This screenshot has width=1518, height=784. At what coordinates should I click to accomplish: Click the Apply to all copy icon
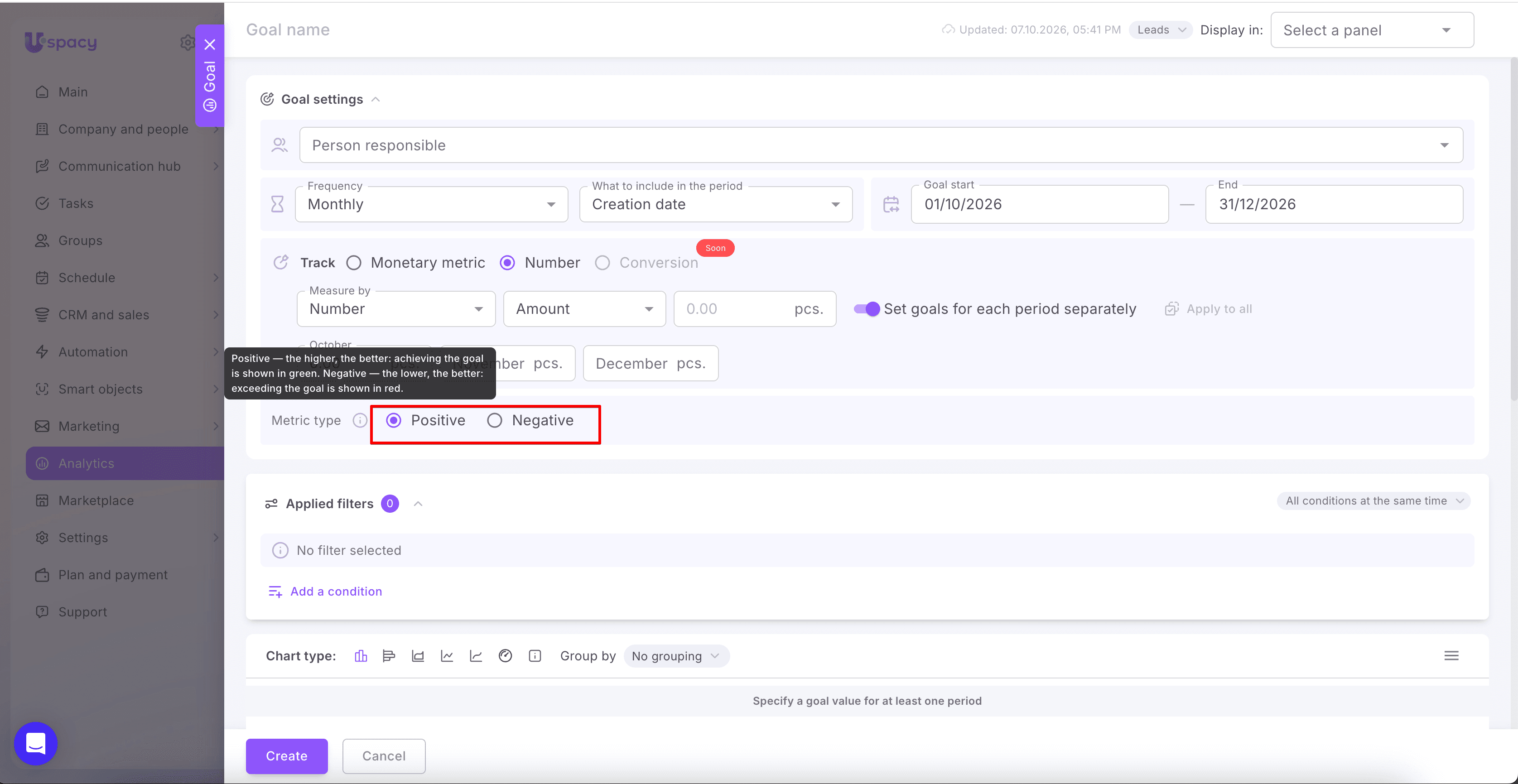point(1171,308)
